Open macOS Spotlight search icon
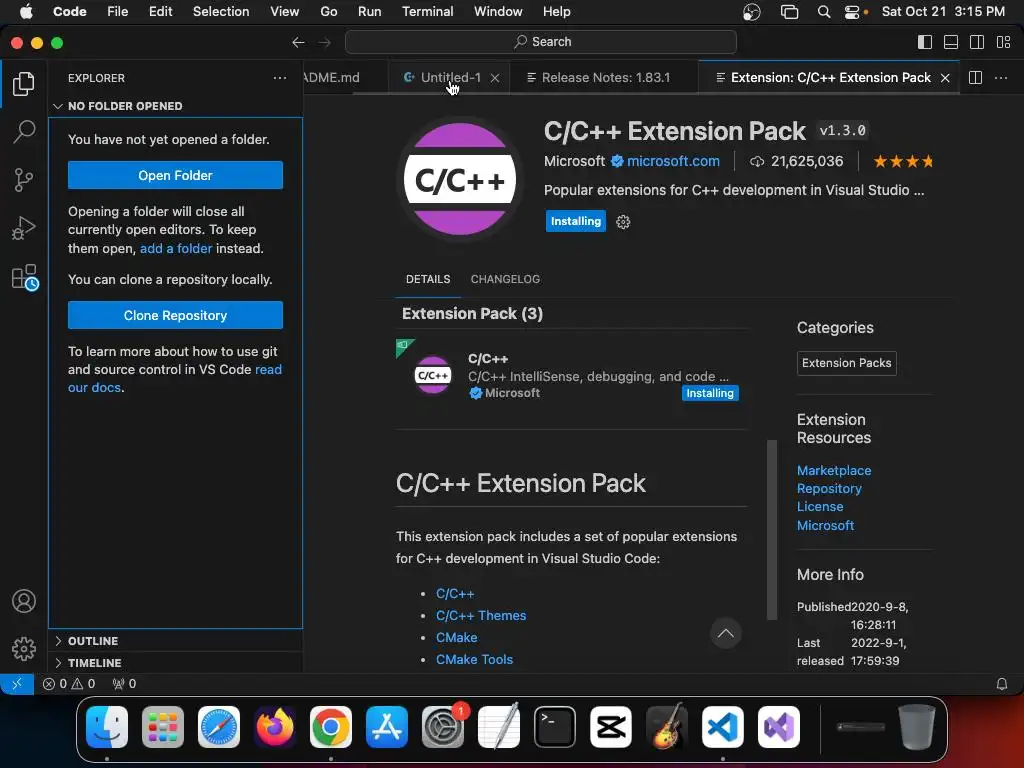 [x=824, y=12]
